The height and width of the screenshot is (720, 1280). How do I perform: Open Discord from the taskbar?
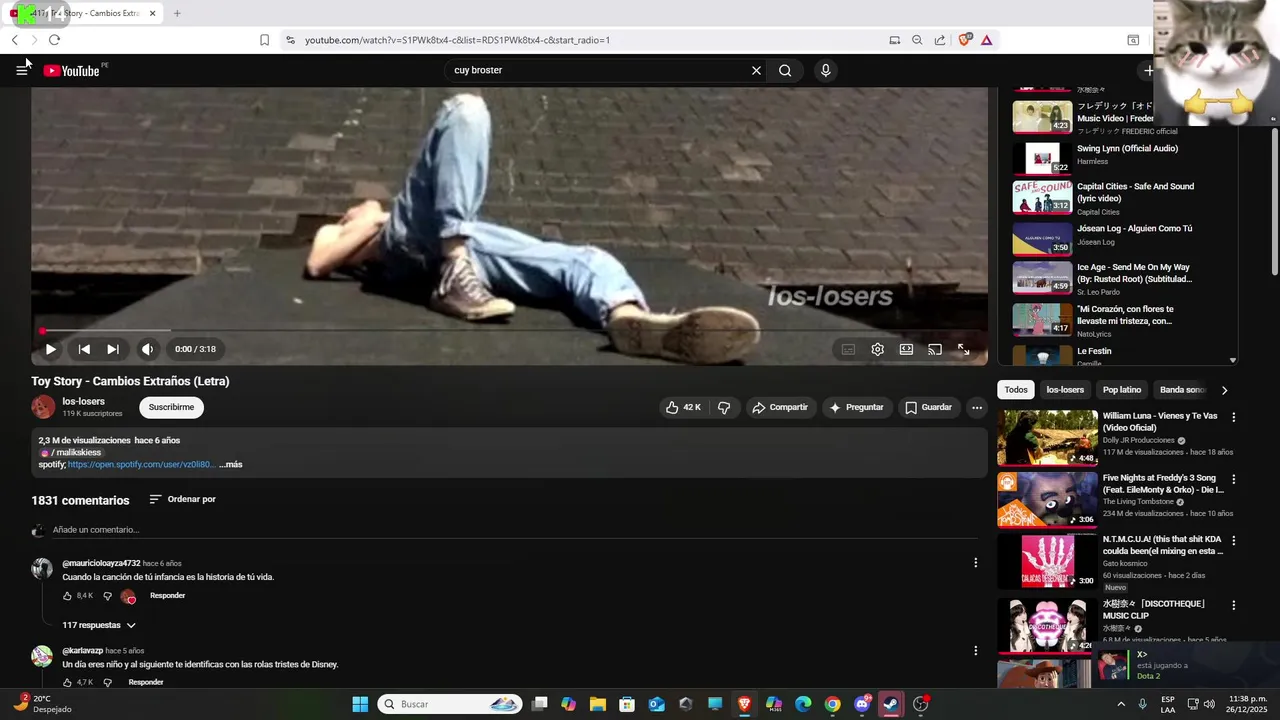tap(862, 704)
